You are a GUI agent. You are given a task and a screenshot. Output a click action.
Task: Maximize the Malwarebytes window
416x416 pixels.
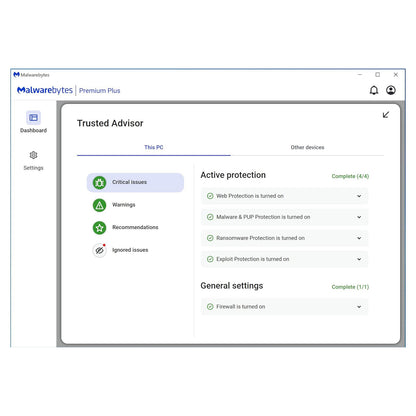point(378,75)
